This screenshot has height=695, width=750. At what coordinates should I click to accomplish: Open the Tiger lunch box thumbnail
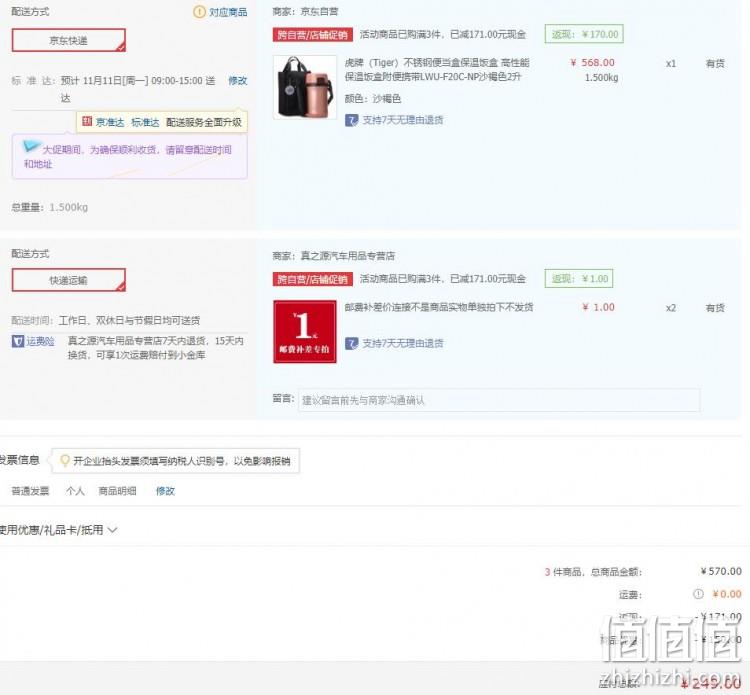tap(305, 87)
